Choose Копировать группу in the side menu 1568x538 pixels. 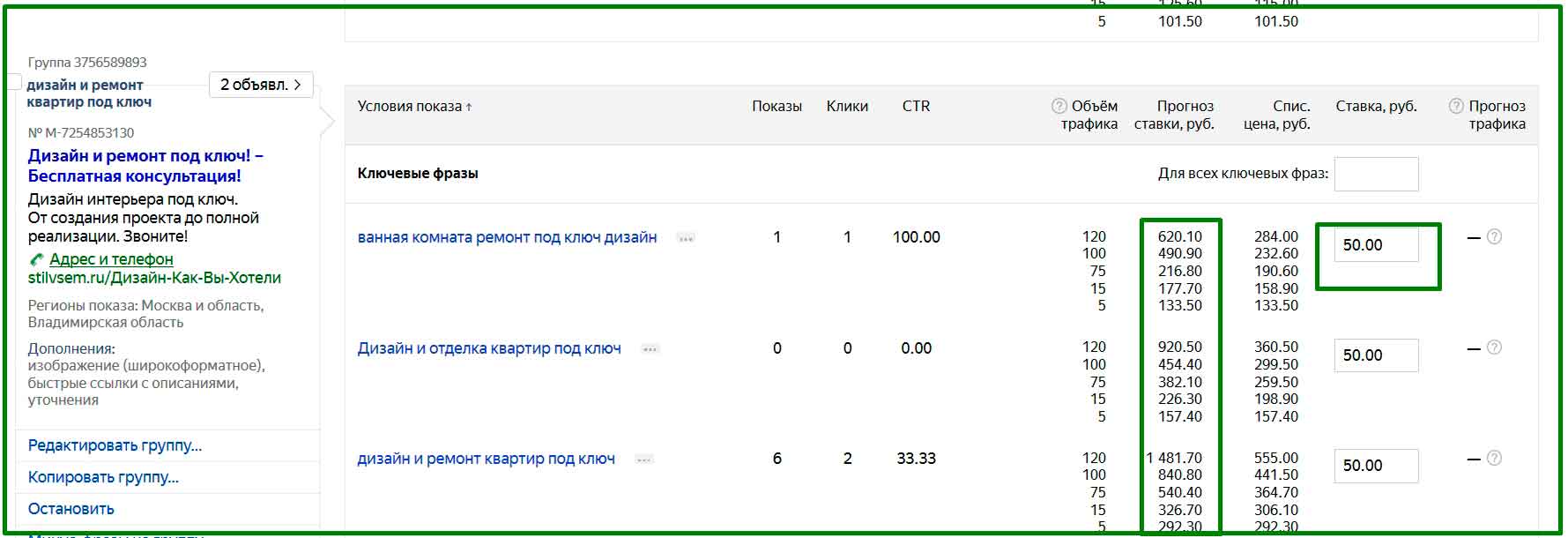[103, 477]
